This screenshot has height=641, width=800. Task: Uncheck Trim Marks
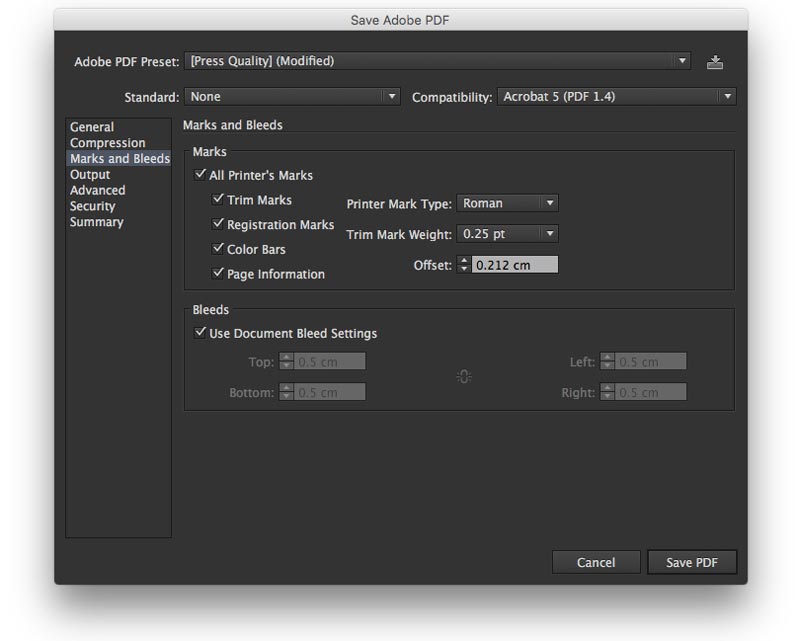[x=218, y=199]
